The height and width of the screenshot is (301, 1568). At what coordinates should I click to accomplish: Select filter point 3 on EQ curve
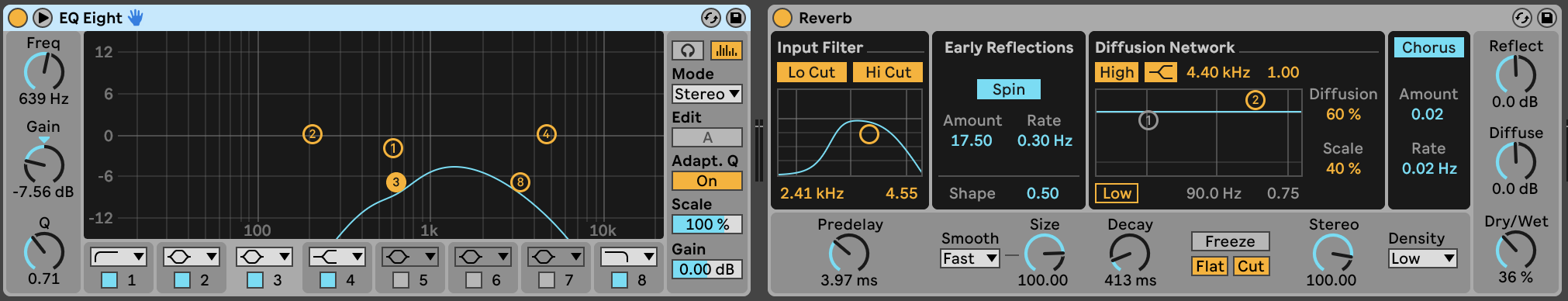point(396,182)
